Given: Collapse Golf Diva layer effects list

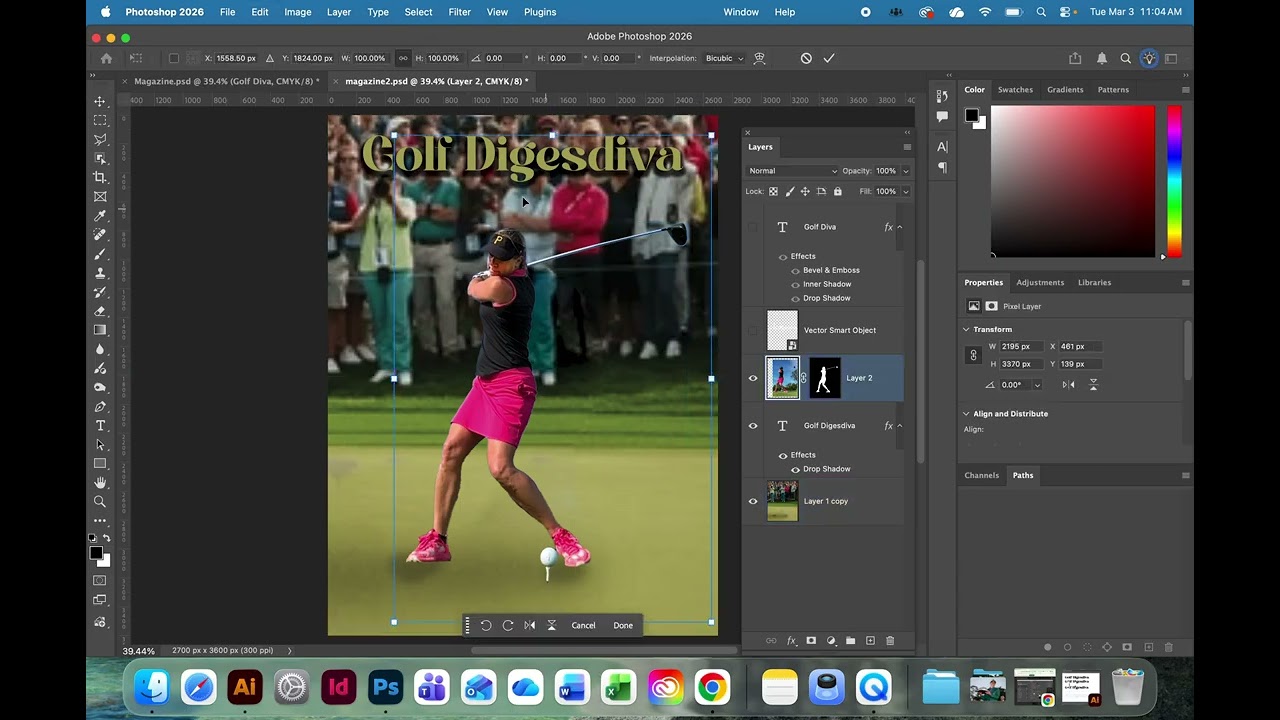Looking at the screenshot, I should 899,227.
